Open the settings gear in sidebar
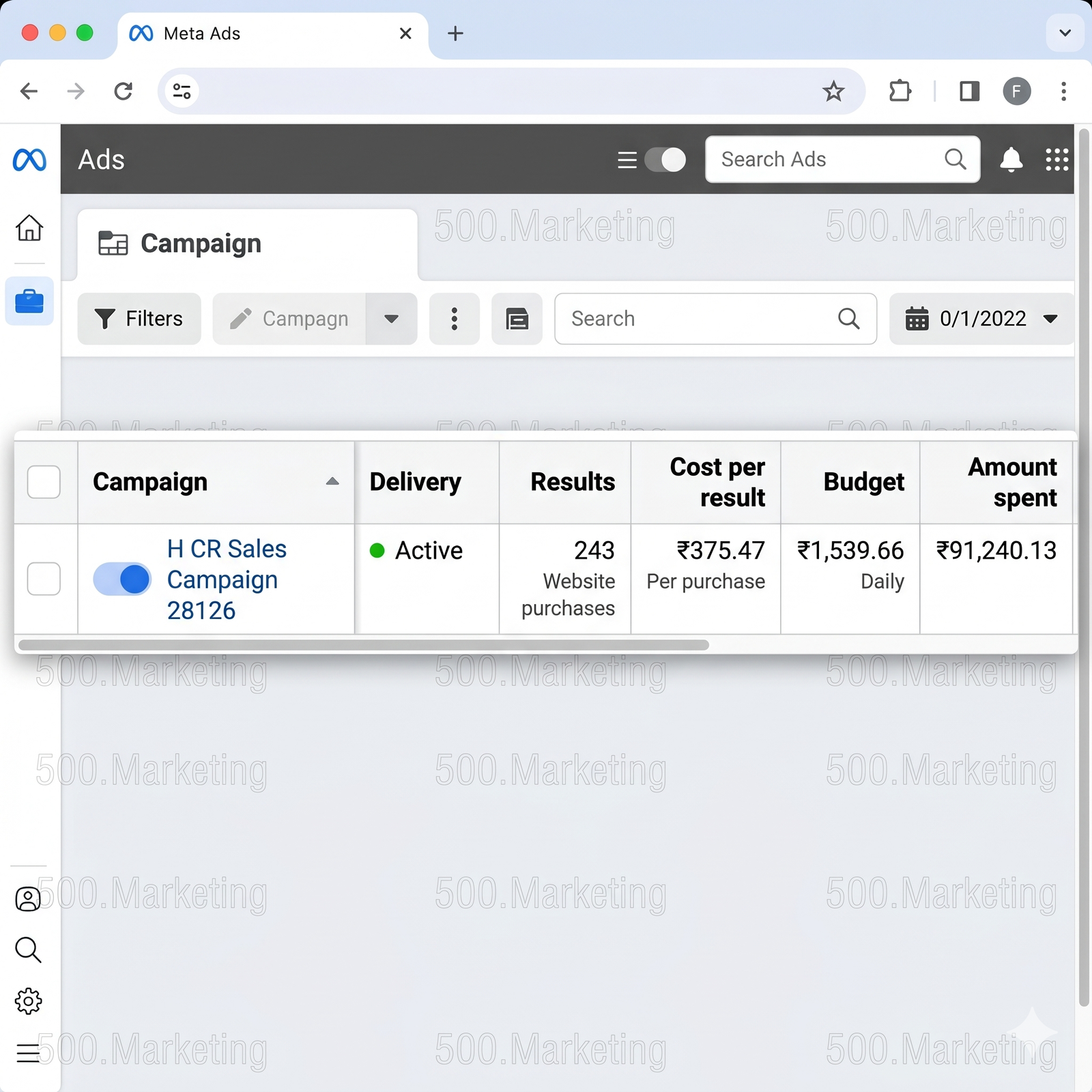Screen dimensions: 1092x1092 28,1001
